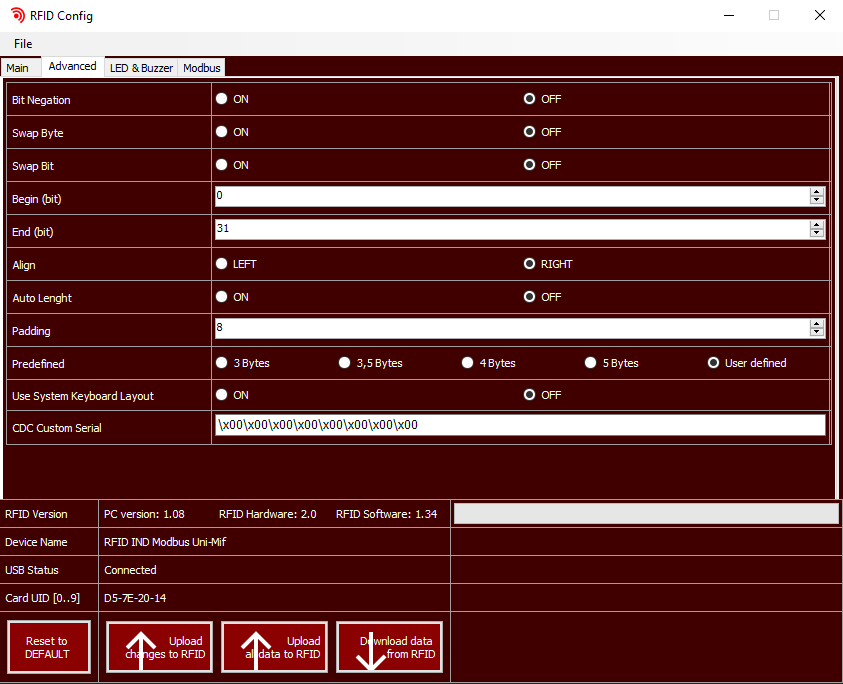Click the RFID Config app logo icon
The height and width of the screenshot is (684, 843).
tap(17, 15)
